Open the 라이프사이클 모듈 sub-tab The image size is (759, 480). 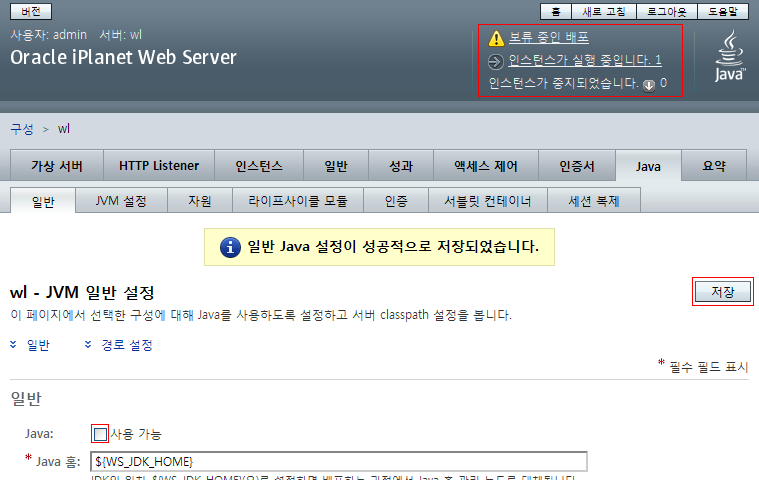(298, 200)
